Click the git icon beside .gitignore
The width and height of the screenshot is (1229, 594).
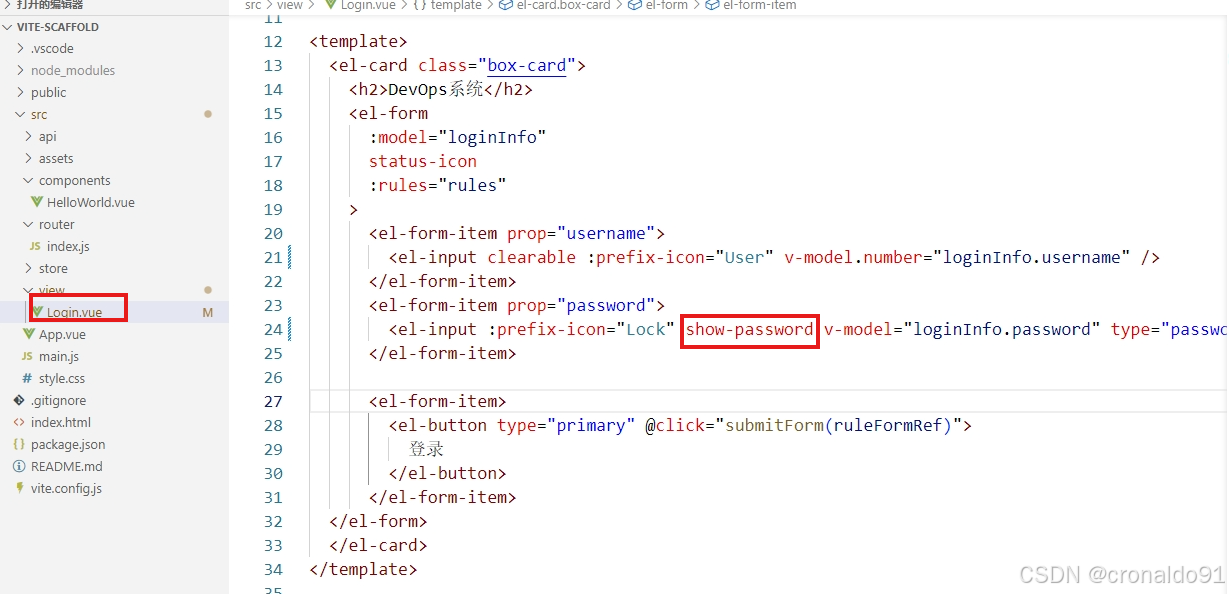(19, 400)
